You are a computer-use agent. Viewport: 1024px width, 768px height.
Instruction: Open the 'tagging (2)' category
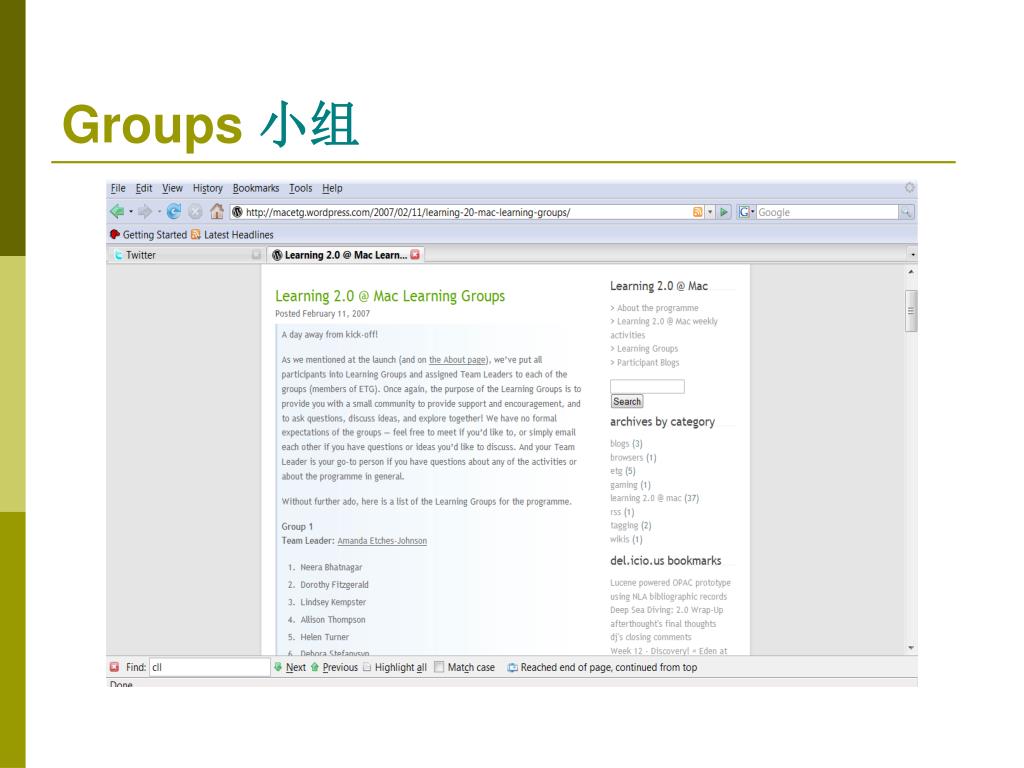631,525
